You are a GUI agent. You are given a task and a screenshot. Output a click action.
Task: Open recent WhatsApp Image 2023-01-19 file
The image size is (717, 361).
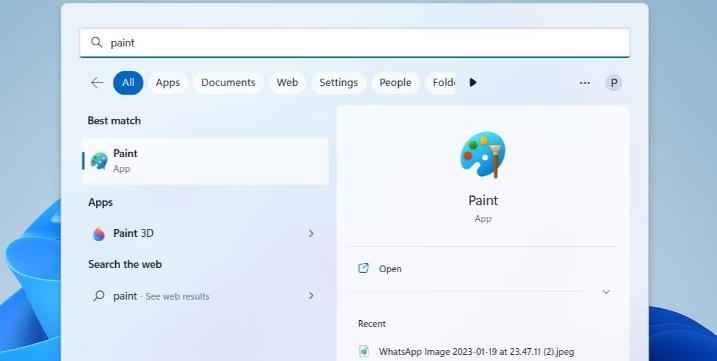click(x=476, y=351)
